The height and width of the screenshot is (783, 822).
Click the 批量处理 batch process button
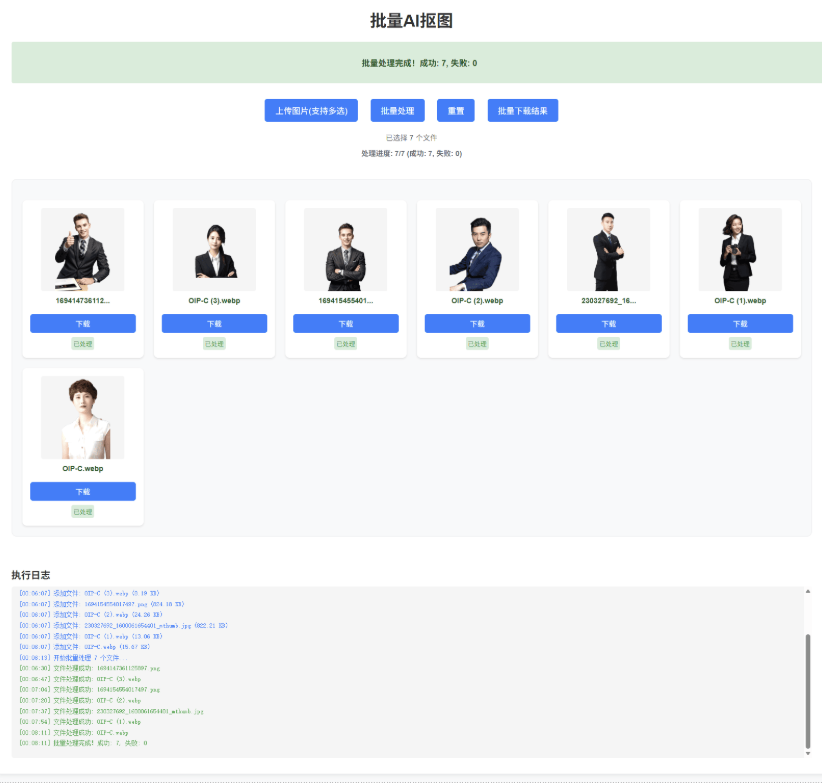397,110
